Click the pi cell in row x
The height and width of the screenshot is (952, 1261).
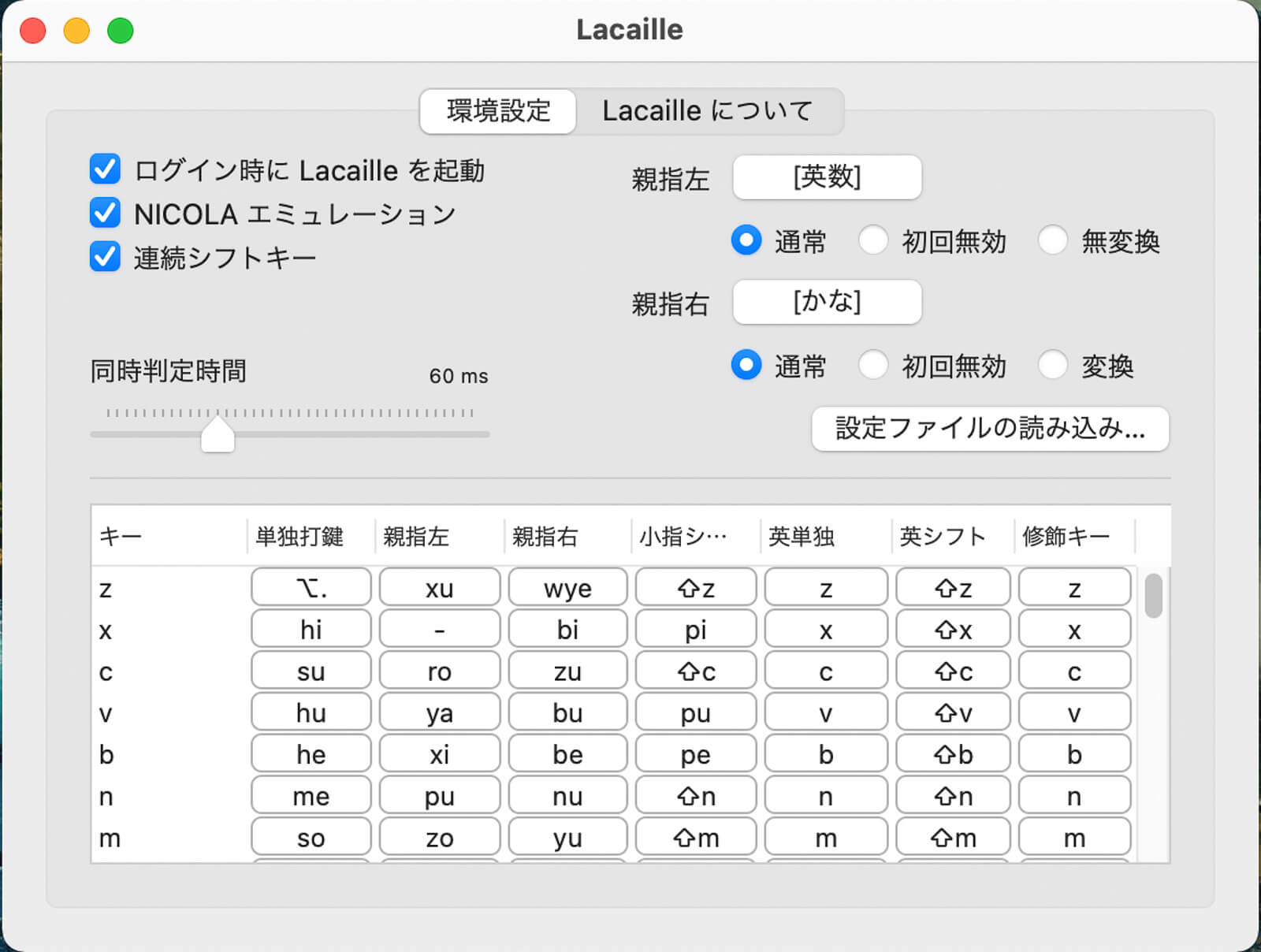pos(696,630)
